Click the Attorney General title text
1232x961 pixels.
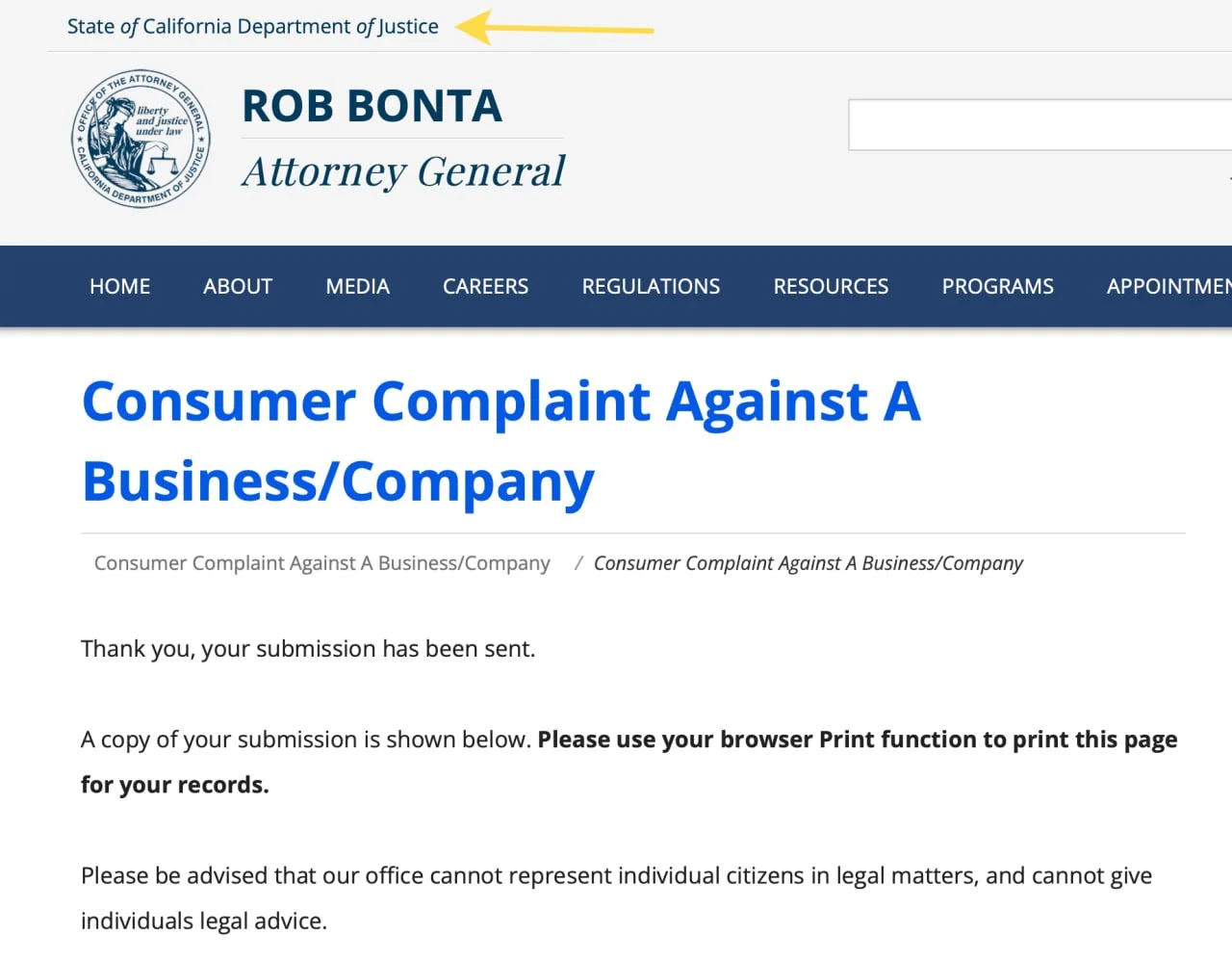click(403, 172)
